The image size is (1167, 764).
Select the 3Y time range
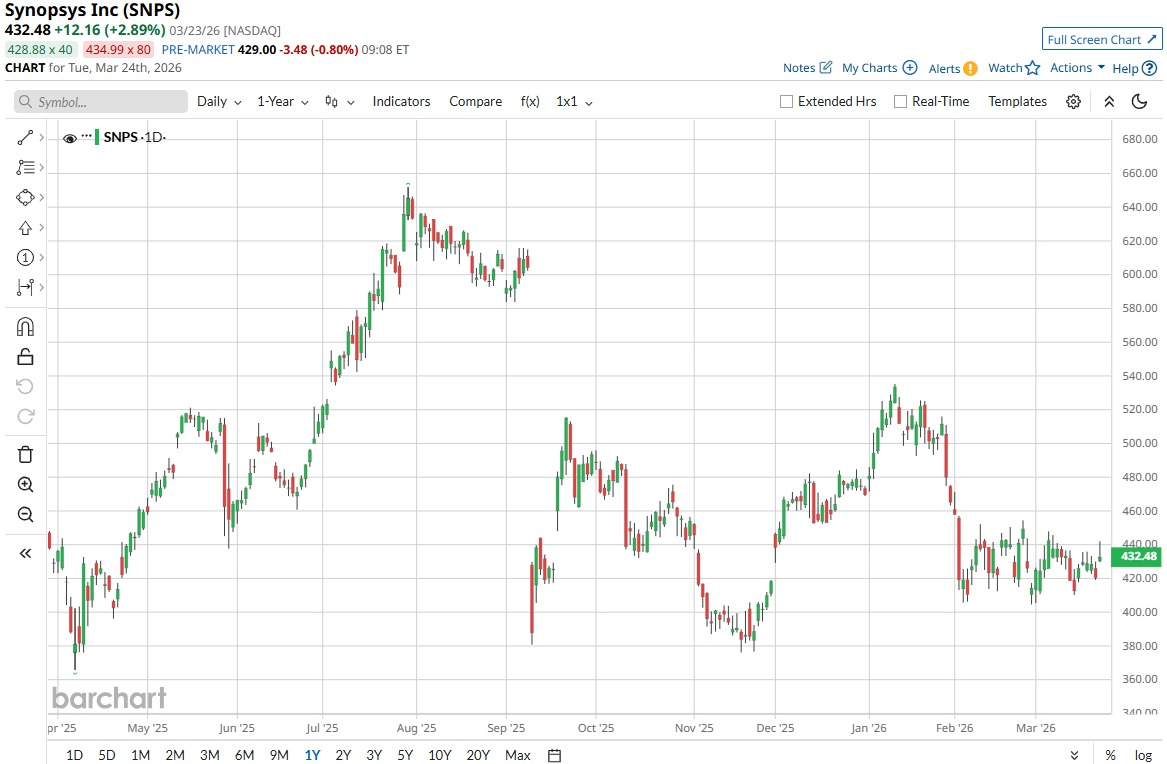tap(374, 755)
